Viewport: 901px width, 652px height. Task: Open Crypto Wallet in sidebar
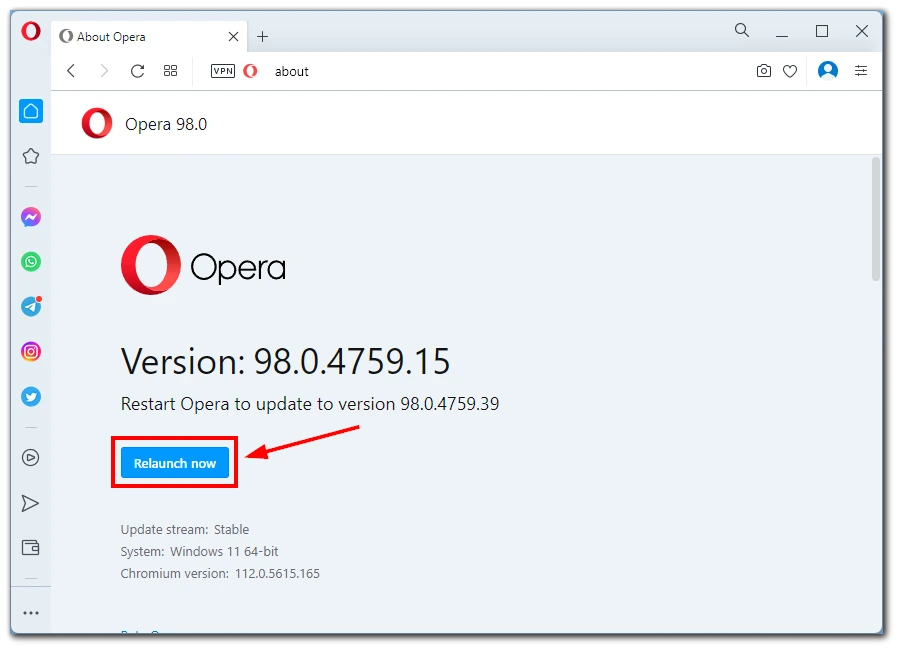(30, 547)
